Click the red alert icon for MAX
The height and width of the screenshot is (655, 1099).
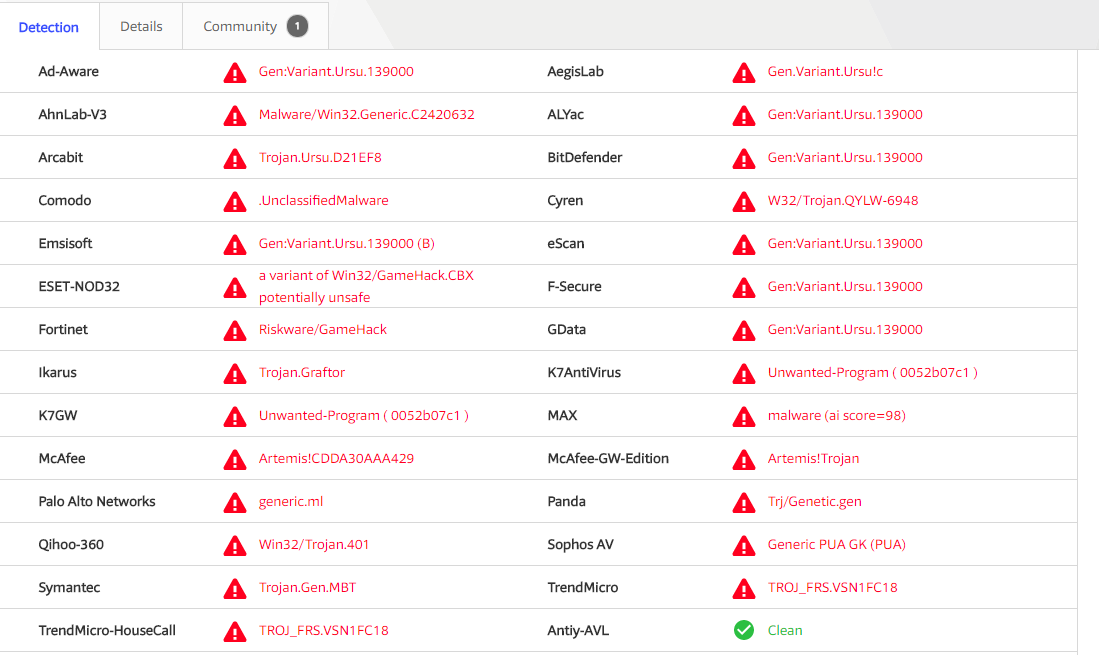[743, 416]
